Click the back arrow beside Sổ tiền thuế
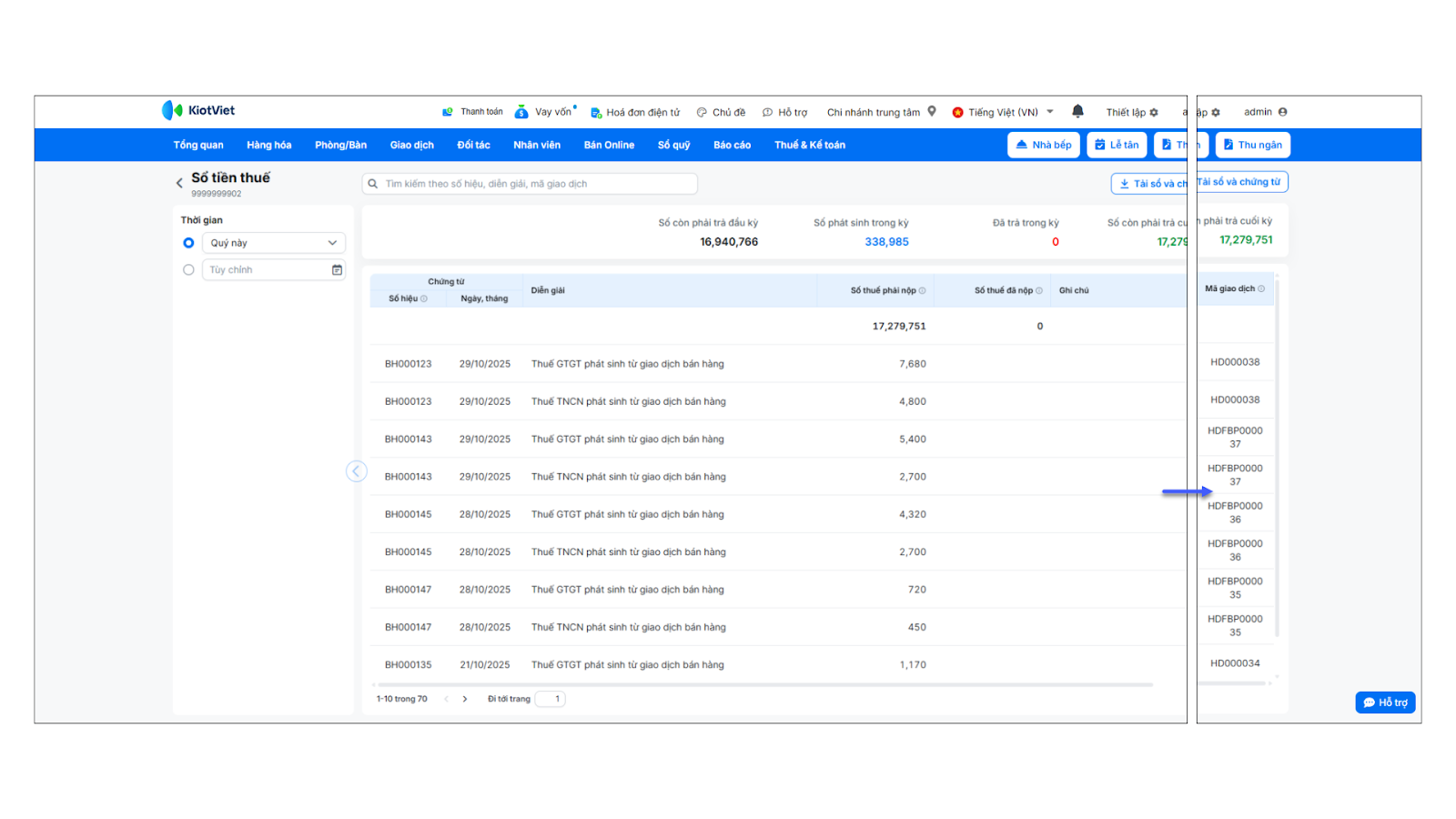 tap(179, 183)
